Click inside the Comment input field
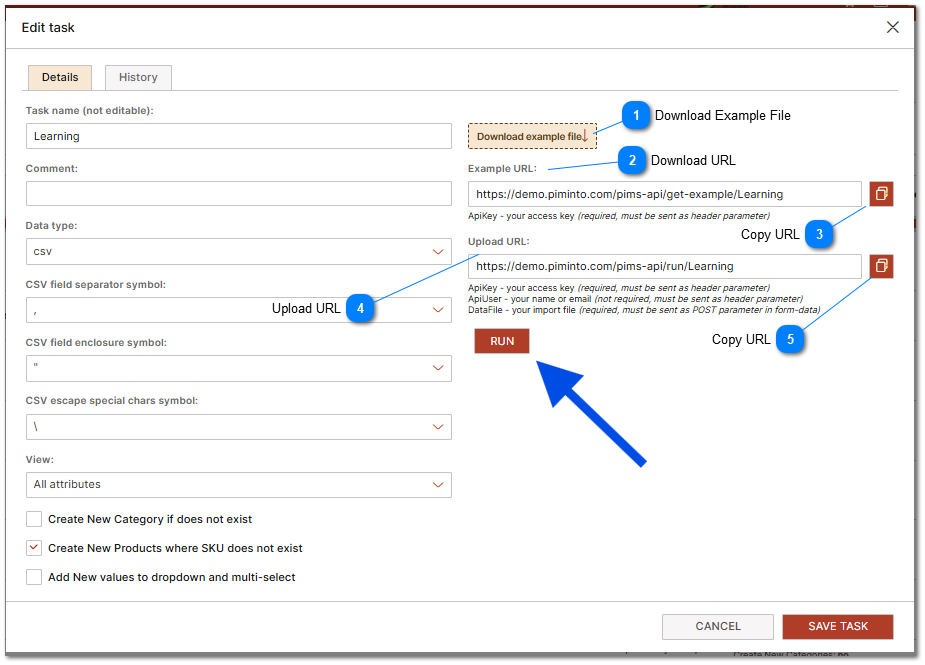925x665 pixels. [238, 193]
